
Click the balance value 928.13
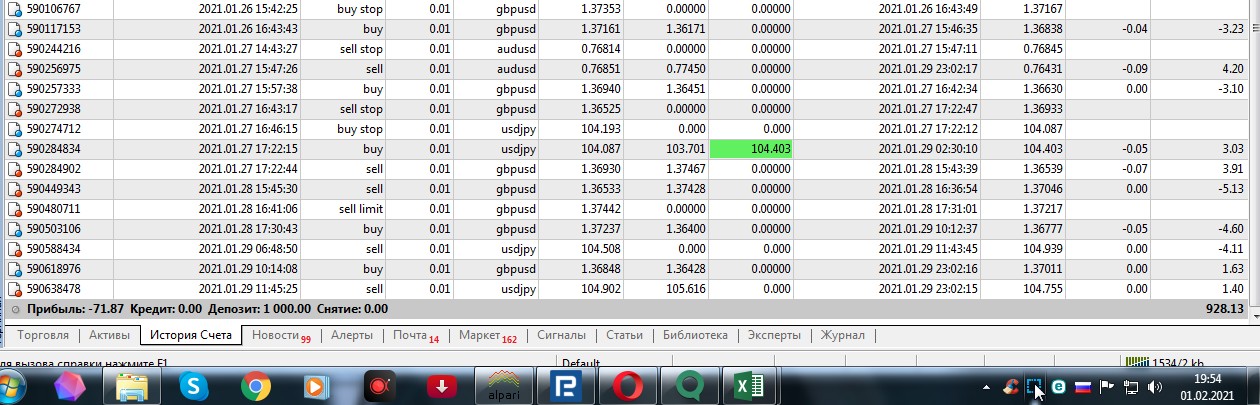[1225, 310]
